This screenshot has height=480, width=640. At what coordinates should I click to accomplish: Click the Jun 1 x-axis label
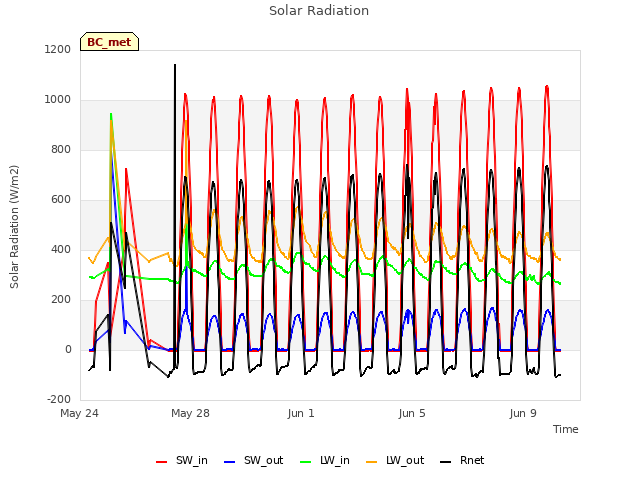pyautogui.click(x=301, y=413)
